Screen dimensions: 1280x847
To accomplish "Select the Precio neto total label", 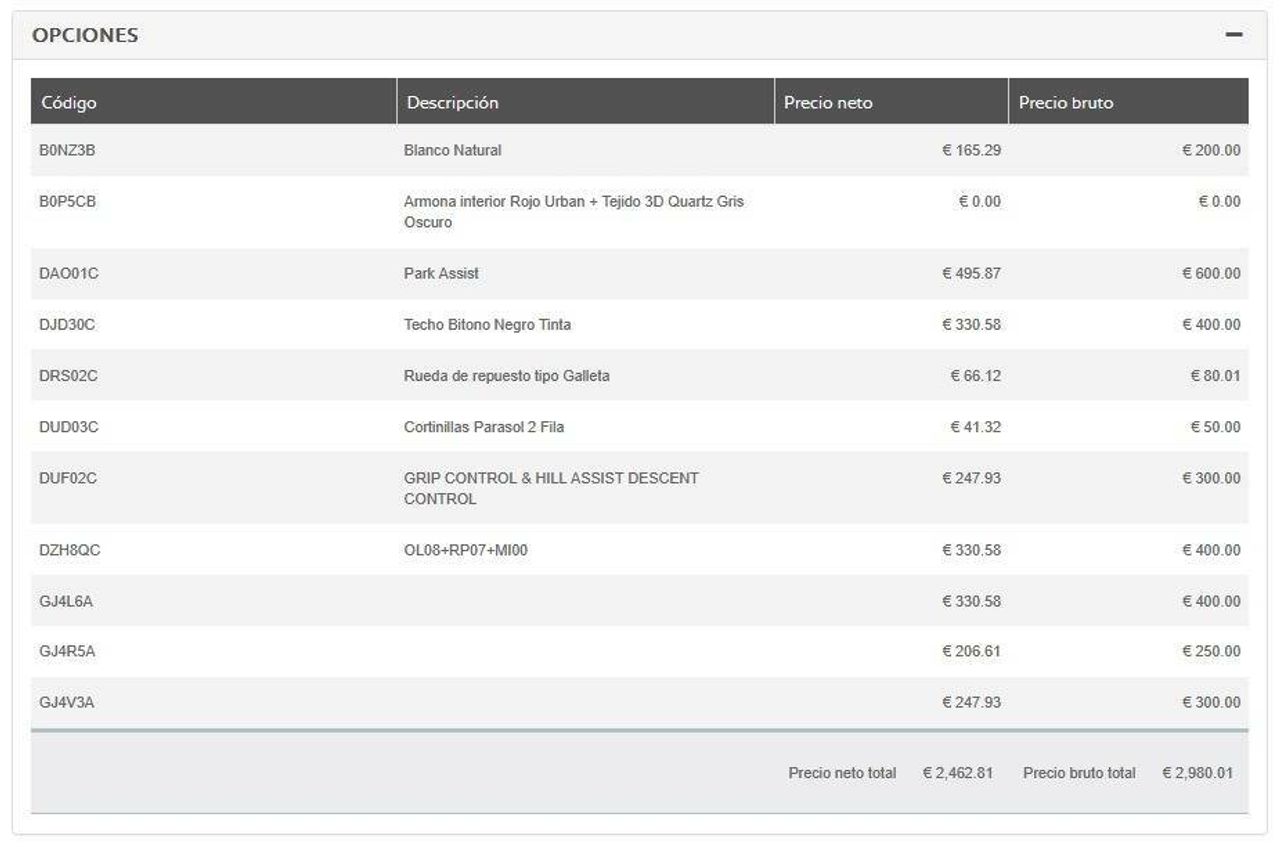I will click(842, 773).
